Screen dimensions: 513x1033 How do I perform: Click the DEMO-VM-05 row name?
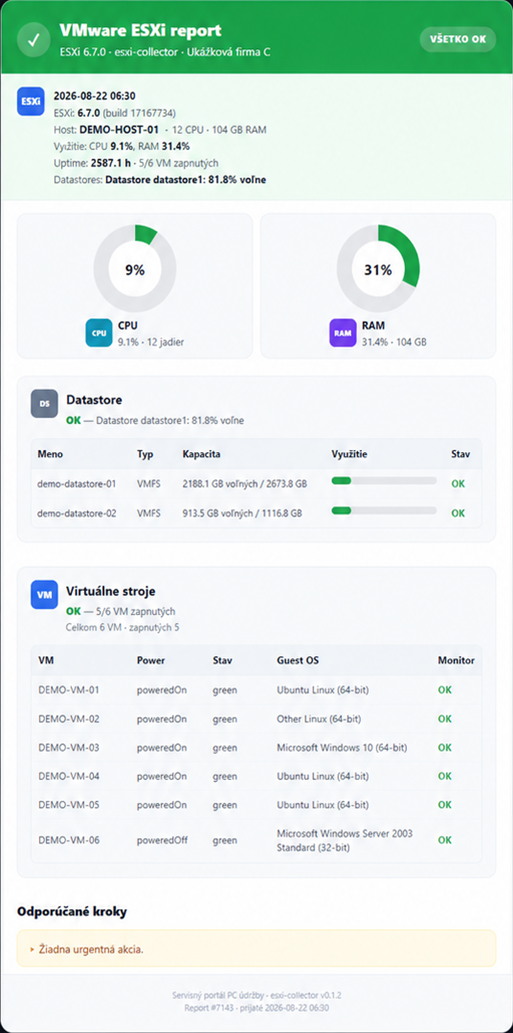click(x=68, y=805)
